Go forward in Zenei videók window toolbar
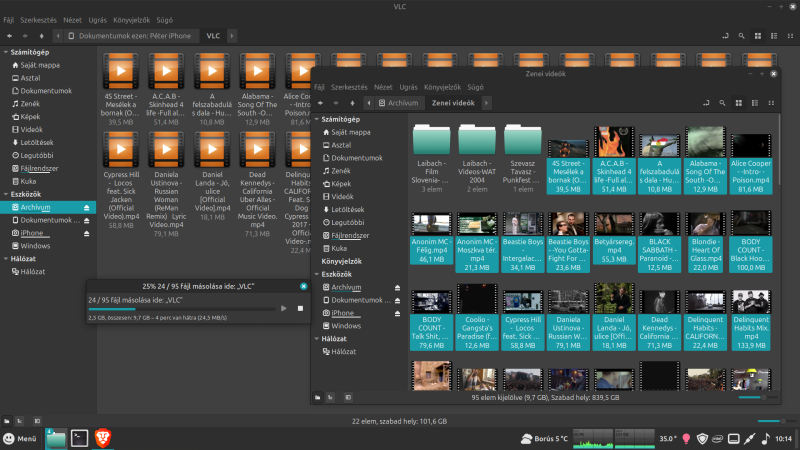 coord(336,103)
